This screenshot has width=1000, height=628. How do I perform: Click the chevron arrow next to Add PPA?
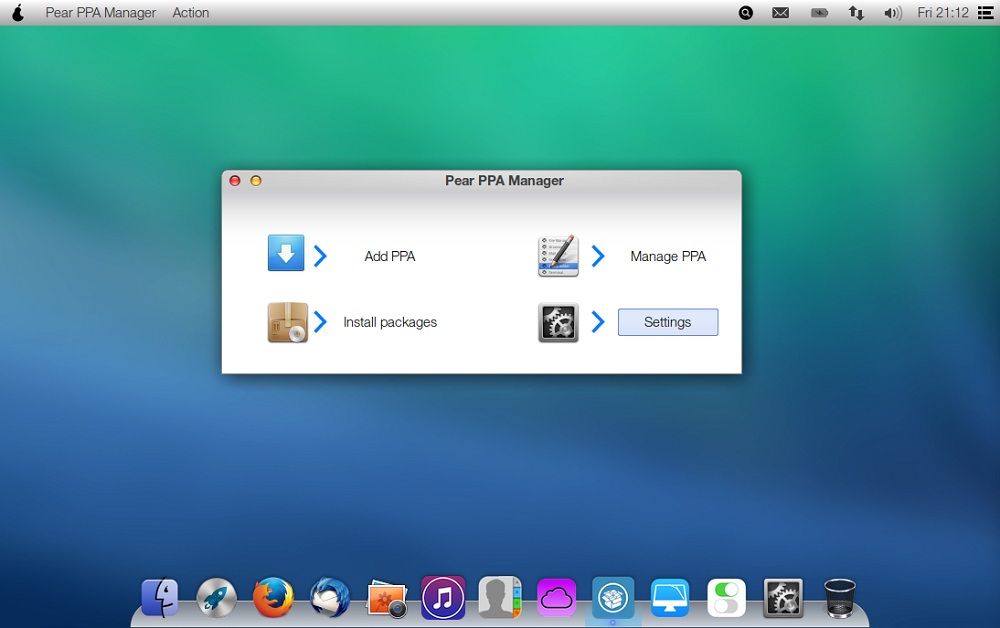tap(320, 256)
